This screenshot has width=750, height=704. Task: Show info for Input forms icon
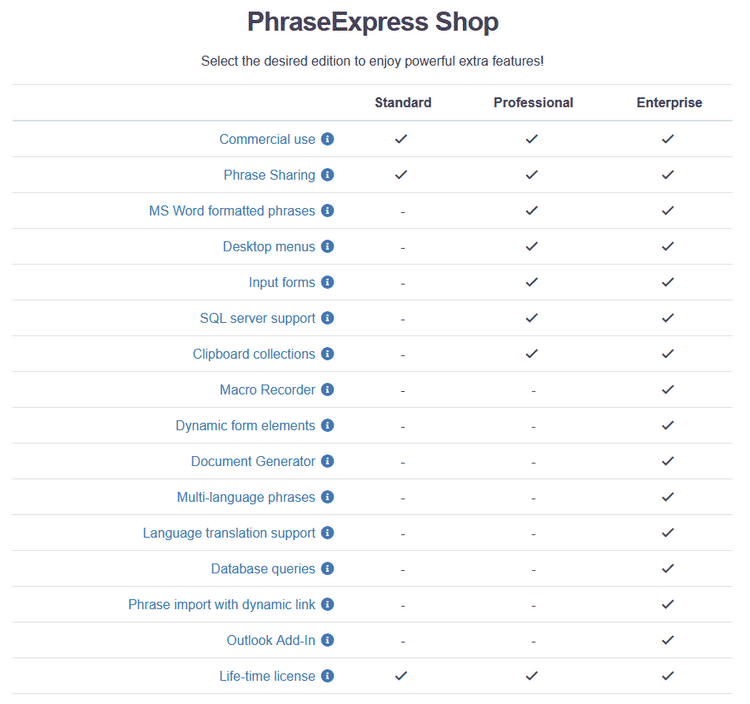coord(328,283)
